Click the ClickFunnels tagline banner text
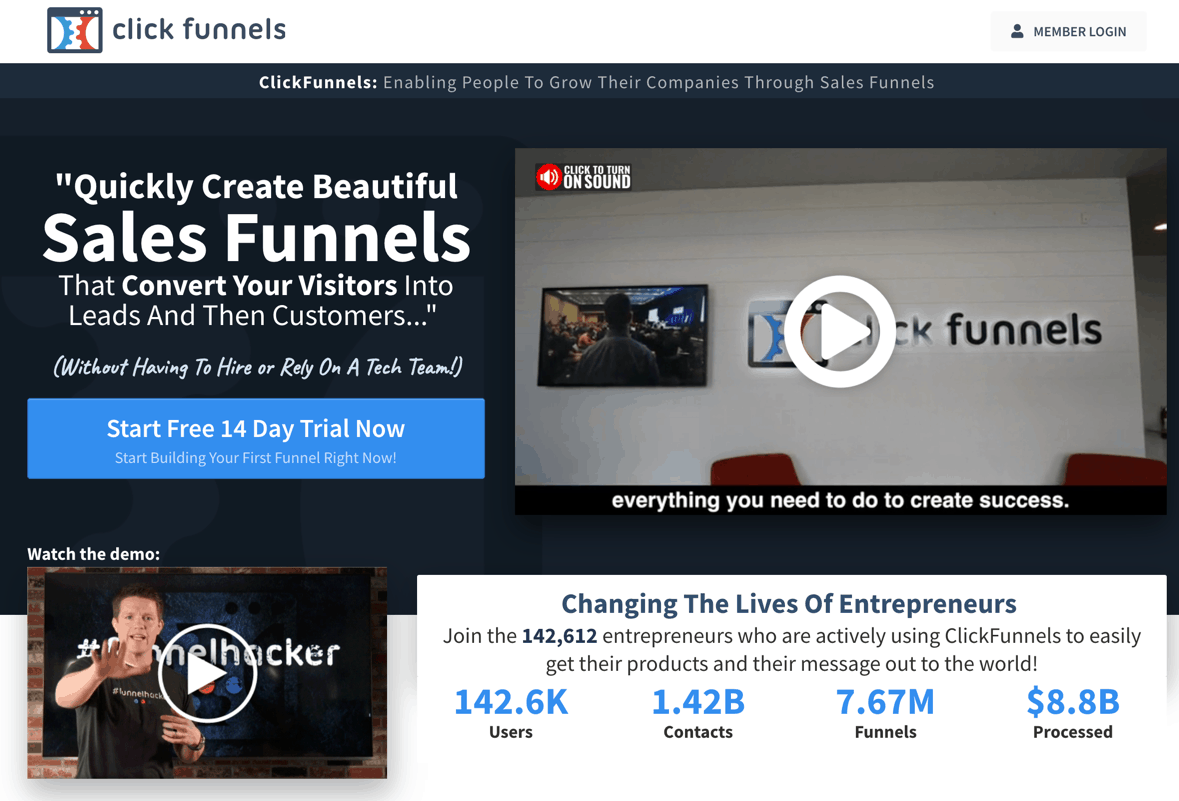The image size is (1179, 801). (596, 82)
